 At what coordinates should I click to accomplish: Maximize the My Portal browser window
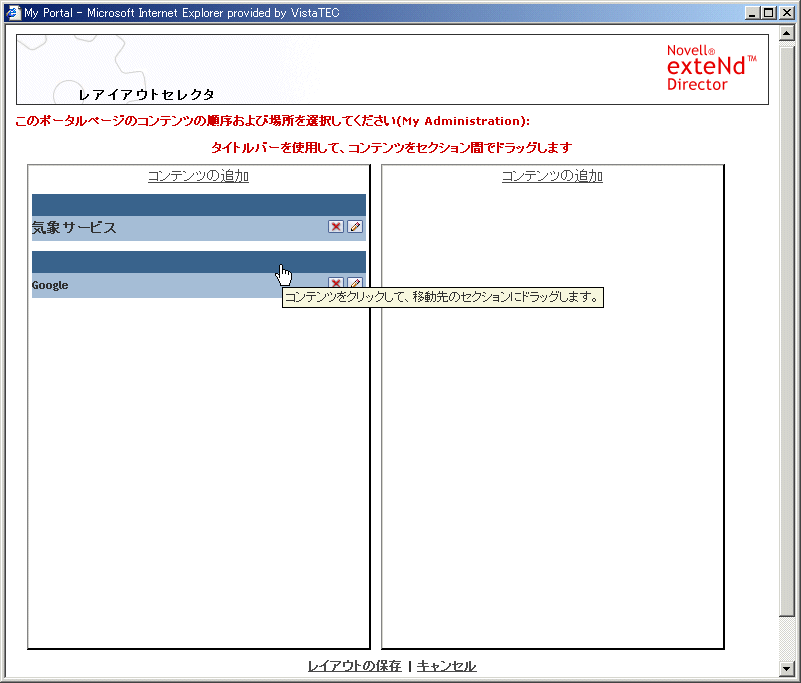pyautogui.click(x=768, y=13)
